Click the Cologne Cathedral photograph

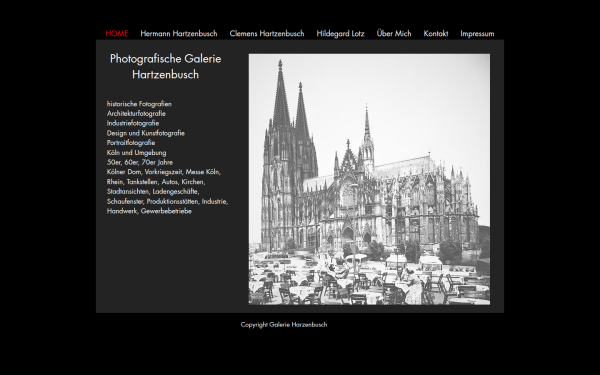pyautogui.click(x=369, y=179)
